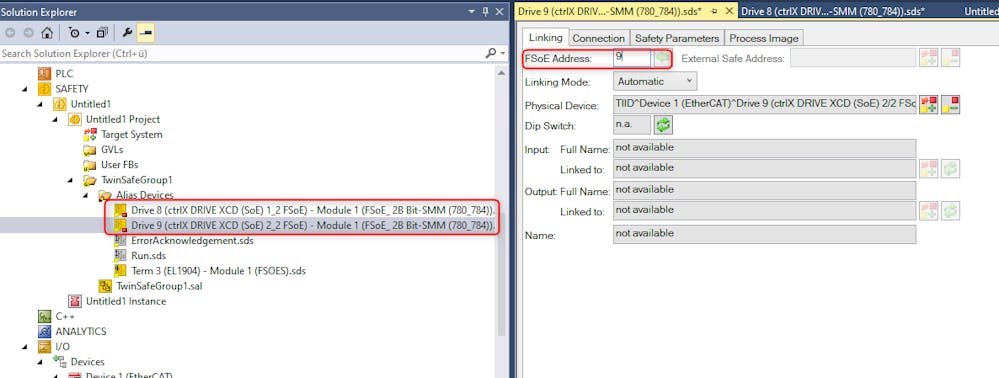Viewport: 999px width, 378px height.
Task: Click Physical Device link-add icon
Action: click(x=929, y=105)
